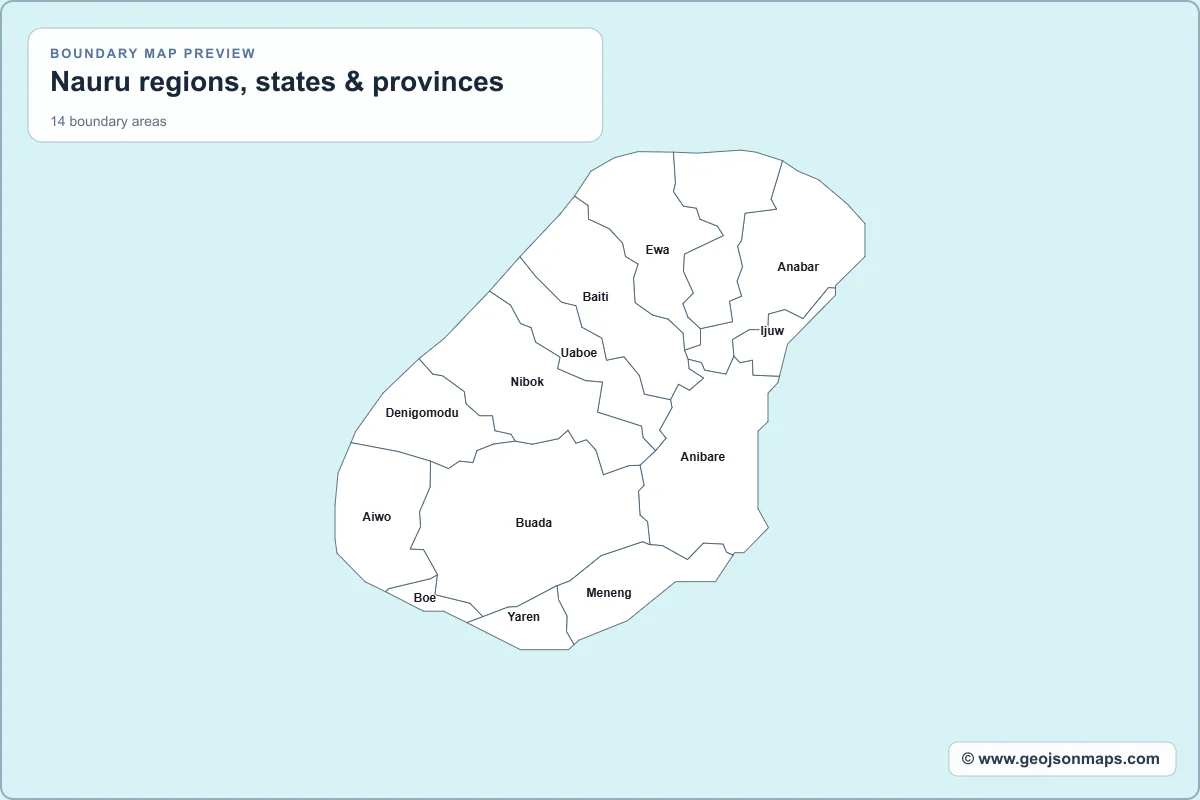This screenshot has height=800, width=1200.
Task: Open the www.geojsonmaps.com credit link
Action: click(1062, 759)
